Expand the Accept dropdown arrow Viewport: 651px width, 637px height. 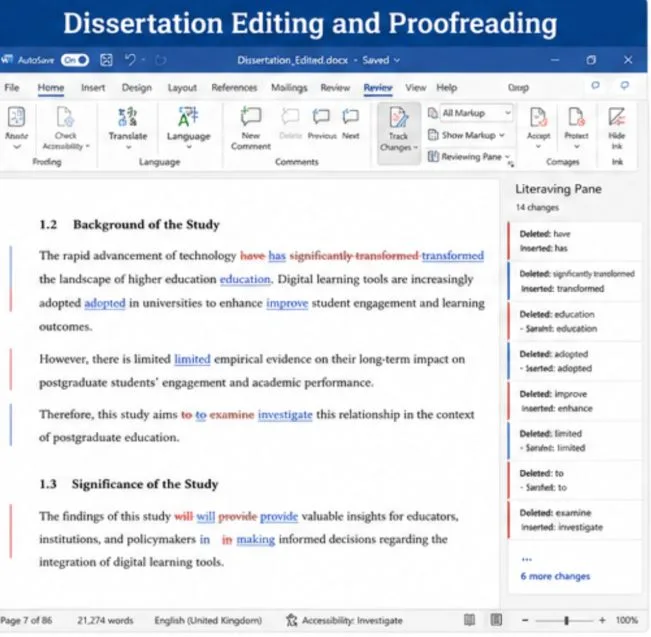click(x=538, y=147)
